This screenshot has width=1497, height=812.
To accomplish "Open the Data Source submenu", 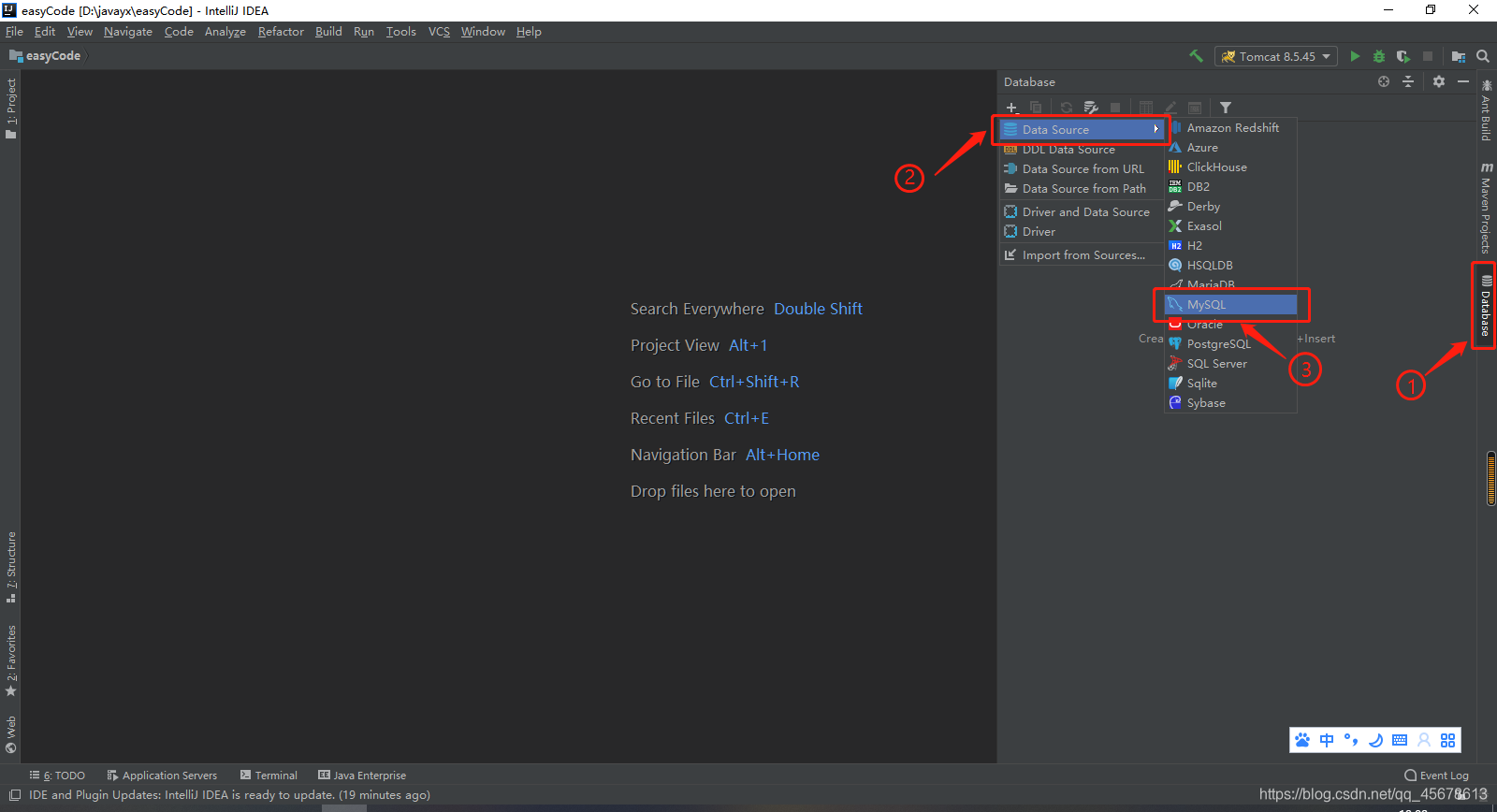I will [1082, 130].
